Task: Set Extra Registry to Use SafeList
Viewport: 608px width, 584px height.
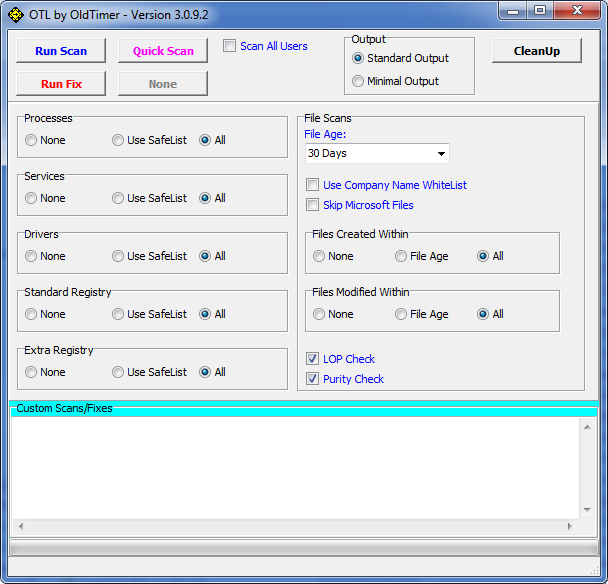Action: [x=118, y=372]
